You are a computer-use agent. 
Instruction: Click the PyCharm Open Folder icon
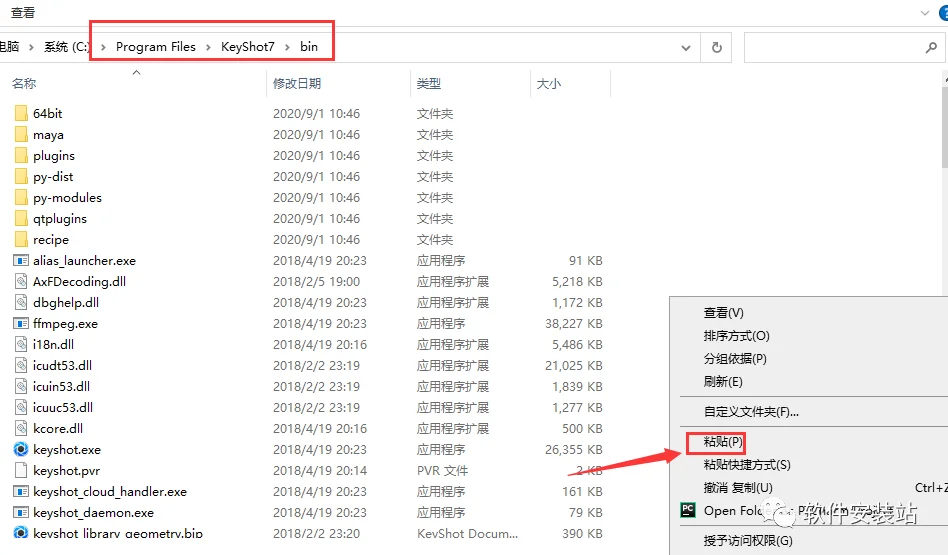(688, 510)
